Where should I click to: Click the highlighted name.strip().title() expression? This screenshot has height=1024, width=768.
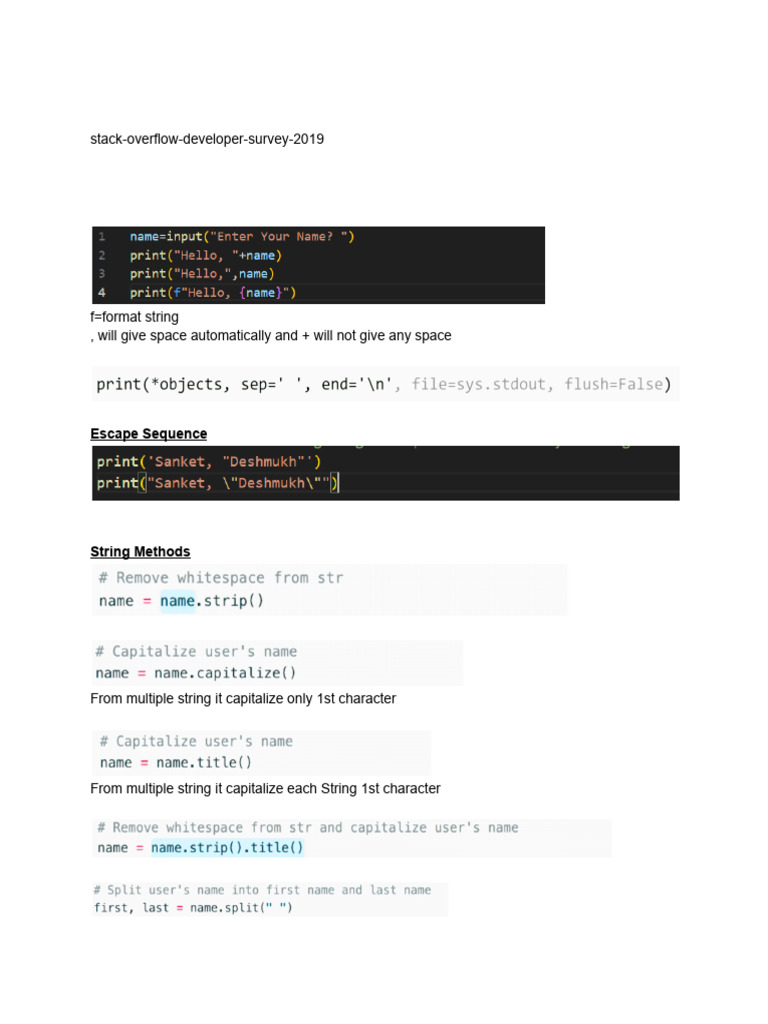click(x=227, y=848)
